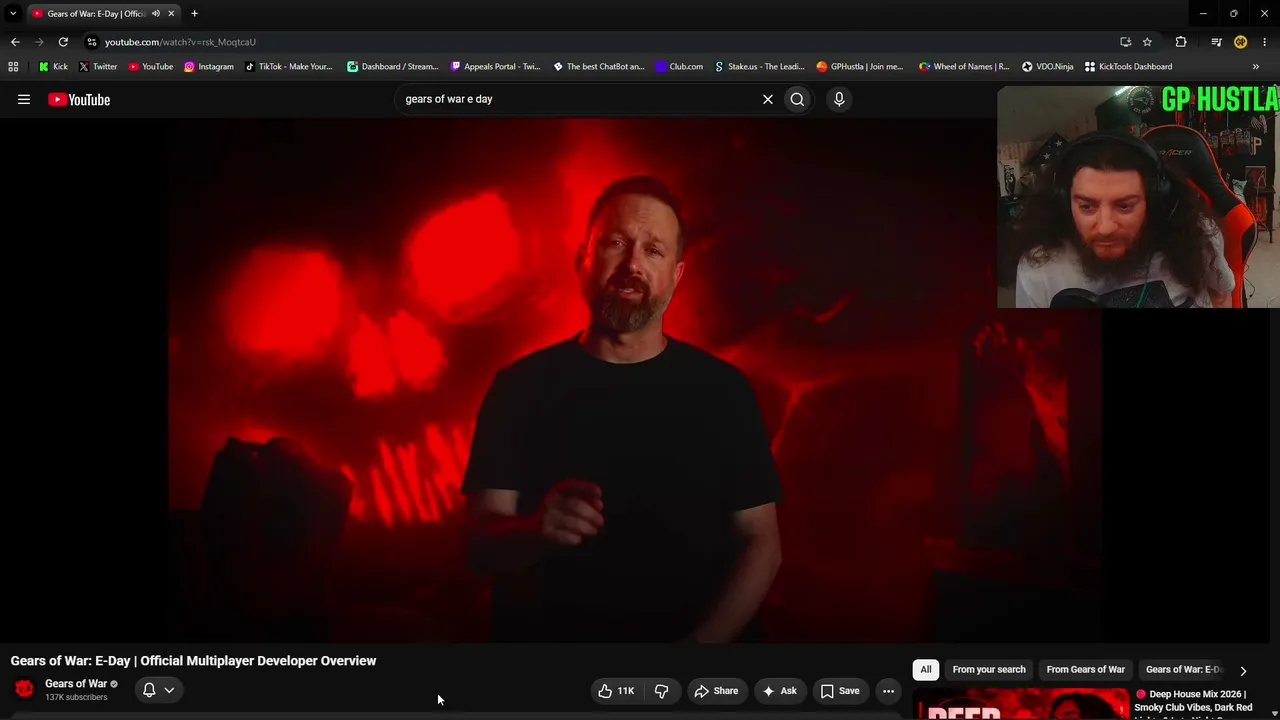Select the All filter chip

pyautogui.click(x=926, y=670)
